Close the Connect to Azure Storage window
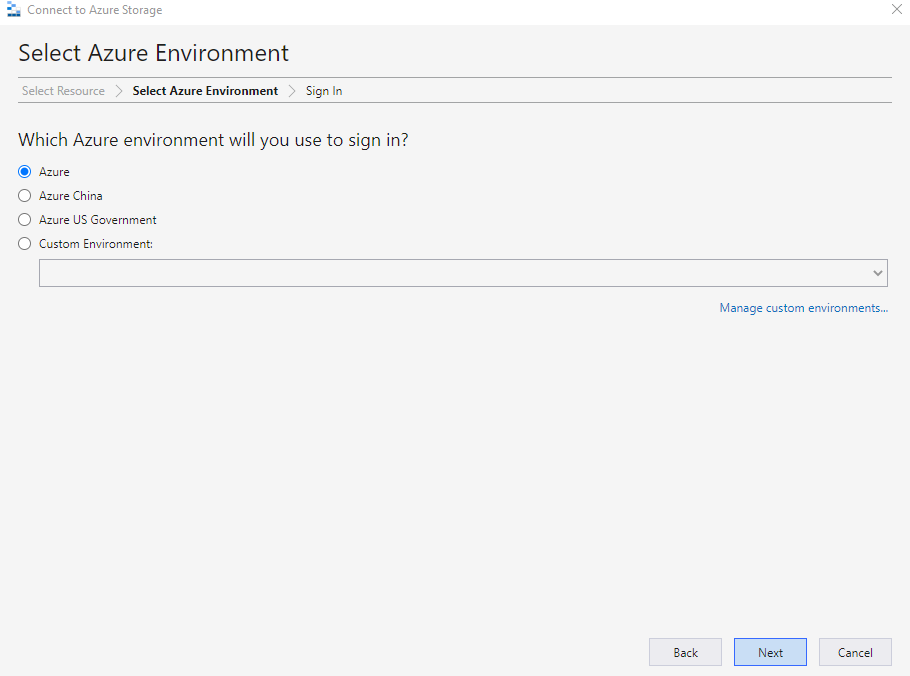910x676 pixels. [897, 9]
